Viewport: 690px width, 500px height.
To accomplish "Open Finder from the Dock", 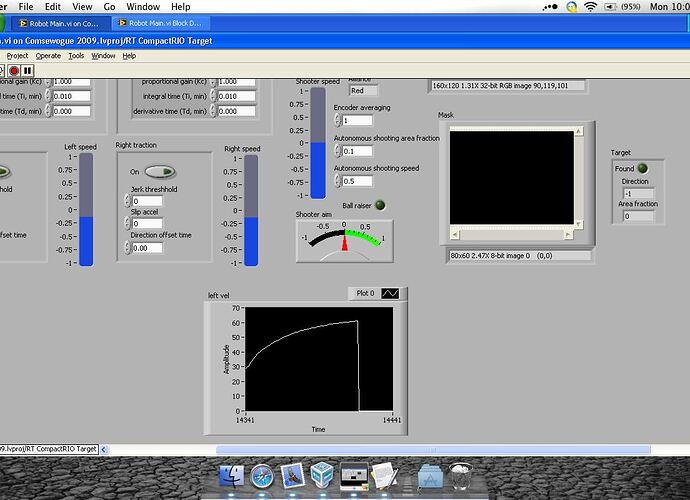I will 231,475.
